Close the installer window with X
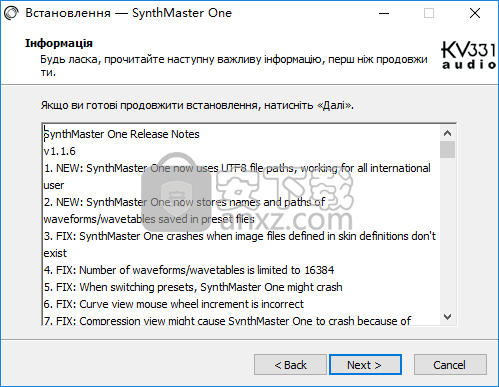The image size is (499, 387). [x=475, y=13]
